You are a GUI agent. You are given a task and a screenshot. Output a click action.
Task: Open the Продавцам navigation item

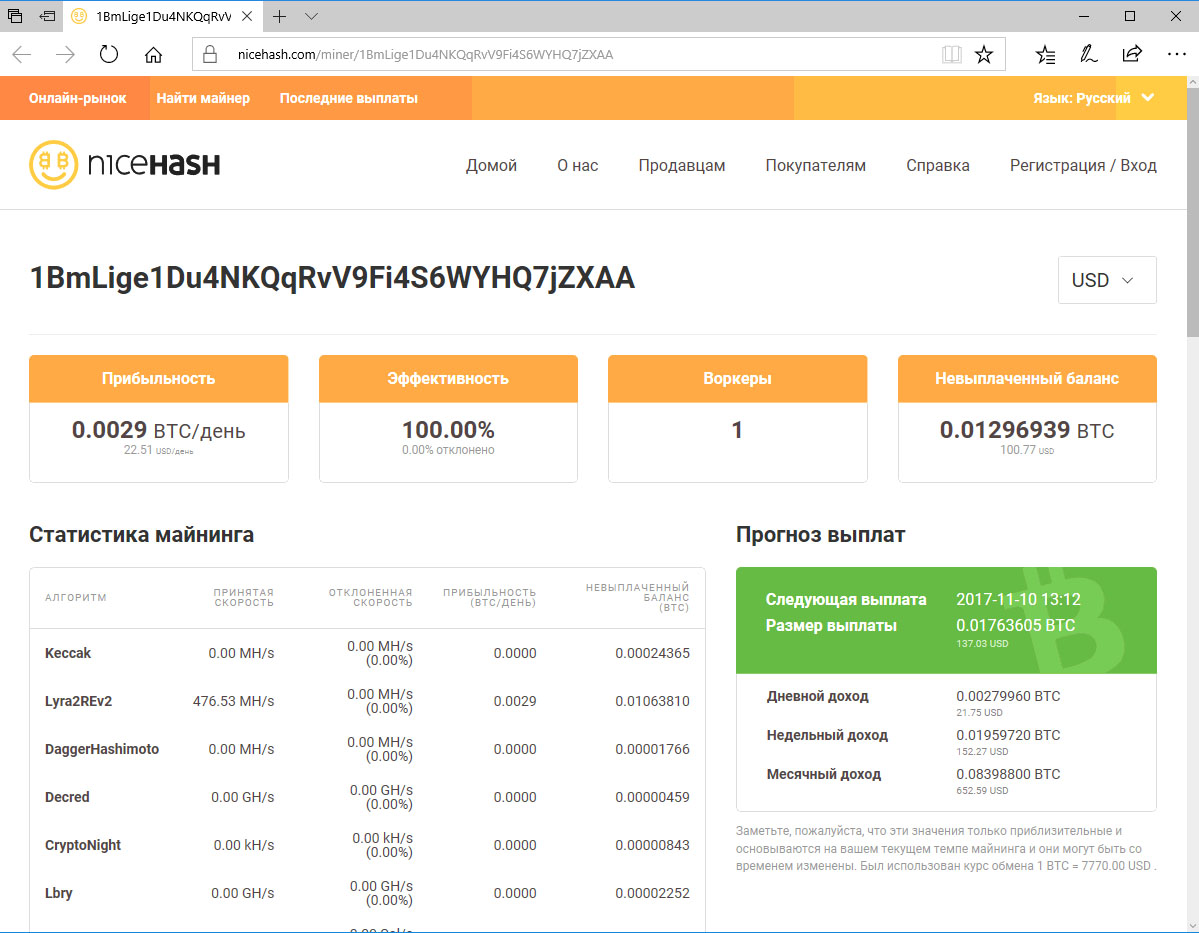[681, 165]
